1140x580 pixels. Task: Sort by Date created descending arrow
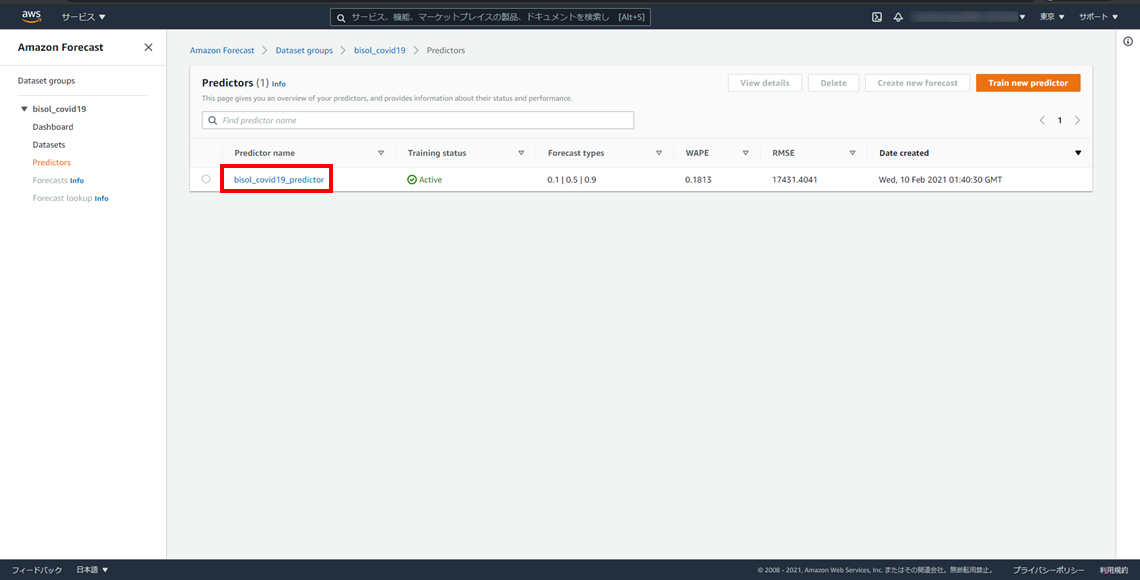(x=1077, y=153)
